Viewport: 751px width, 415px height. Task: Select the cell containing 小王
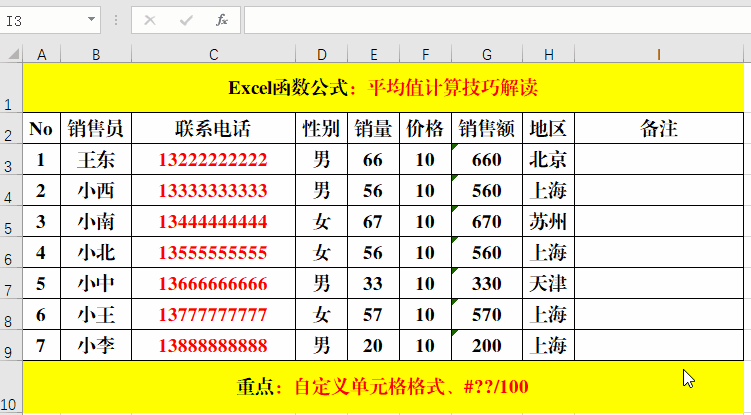[96, 314]
